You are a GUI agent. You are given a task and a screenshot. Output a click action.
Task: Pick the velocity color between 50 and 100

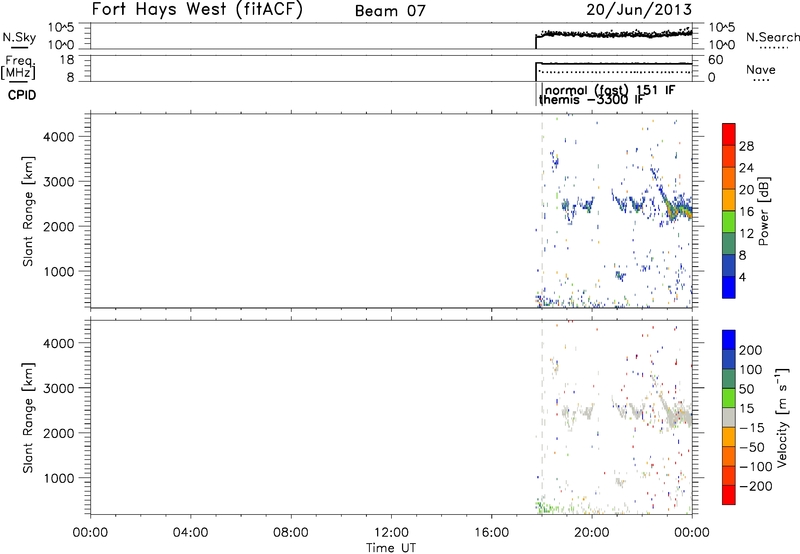[729, 379]
